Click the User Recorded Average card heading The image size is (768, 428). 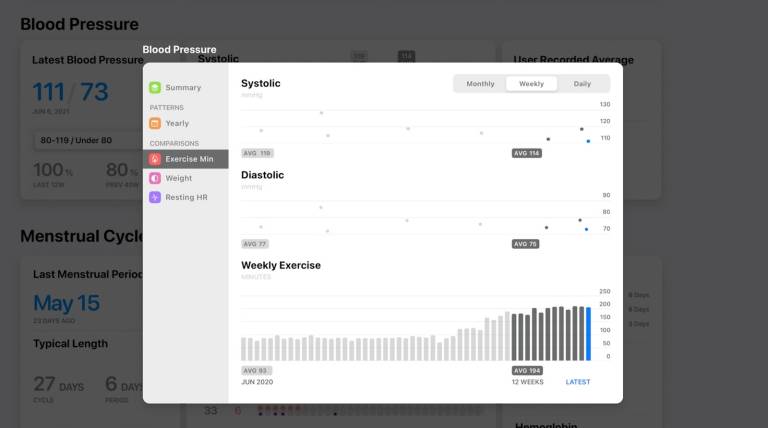click(573, 60)
